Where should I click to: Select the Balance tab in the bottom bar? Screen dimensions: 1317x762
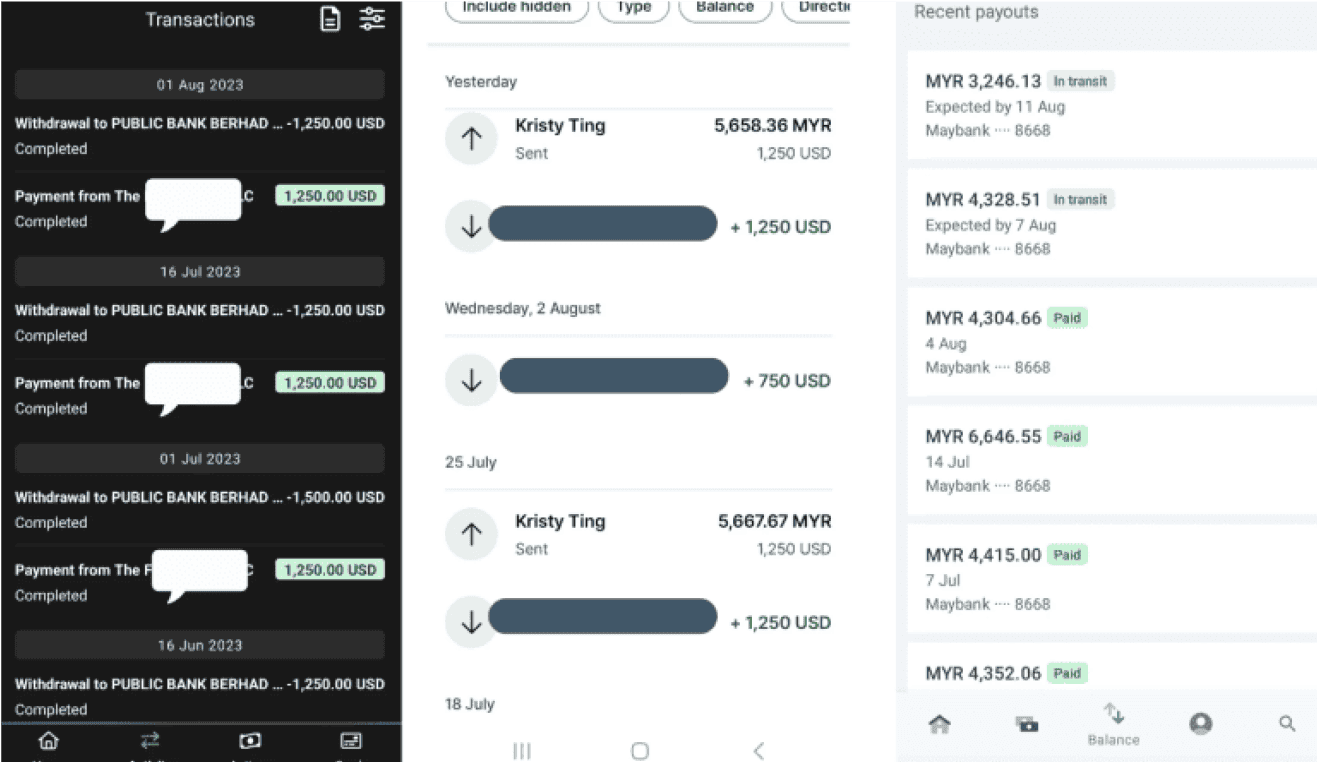pyautogui.click(x=1113, y=724)
